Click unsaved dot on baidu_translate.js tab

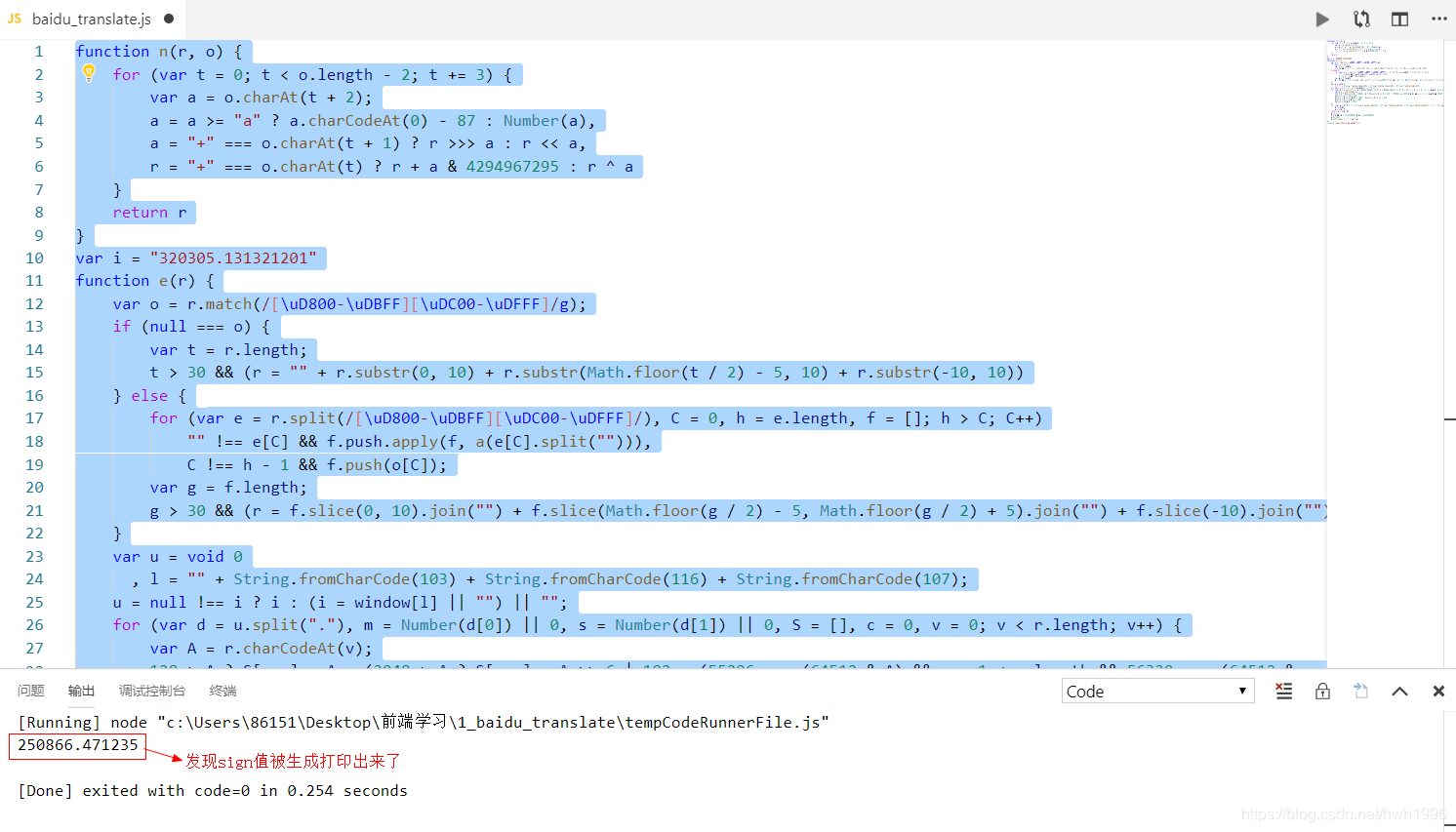[169, 19]
